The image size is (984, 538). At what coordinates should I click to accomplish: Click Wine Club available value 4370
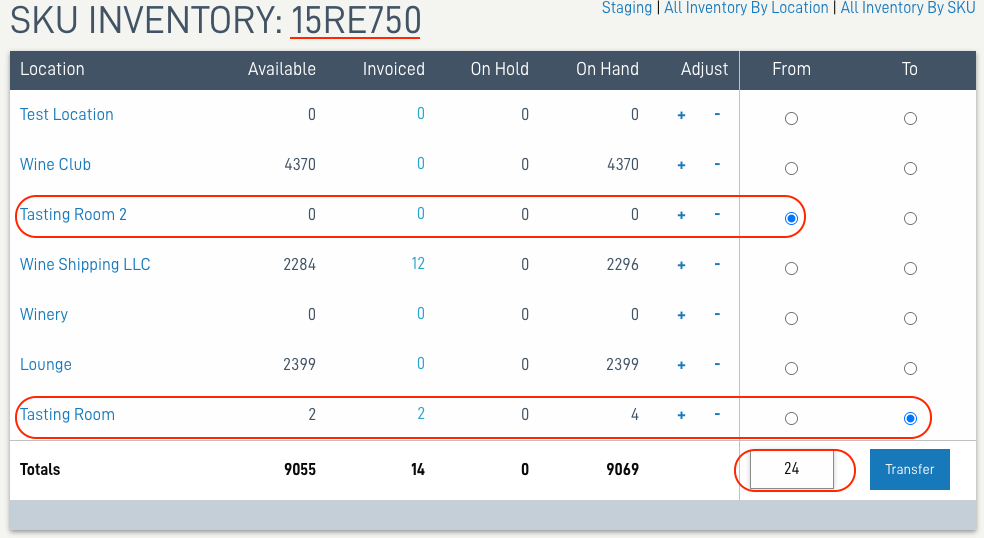pyautogui.click(x=300, y=164)
